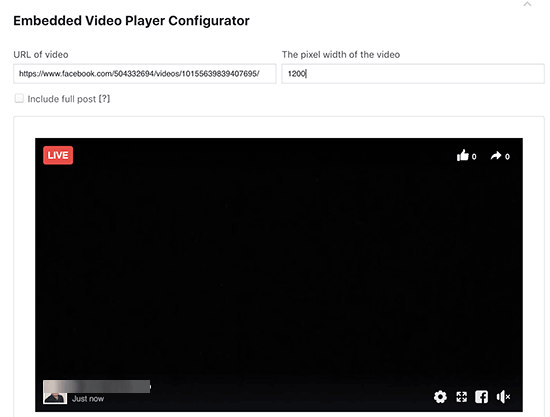The height and width of the screenshot is (417, 550).
Task: Enter fullscreen mode in the player
Action: coord(462,397)
